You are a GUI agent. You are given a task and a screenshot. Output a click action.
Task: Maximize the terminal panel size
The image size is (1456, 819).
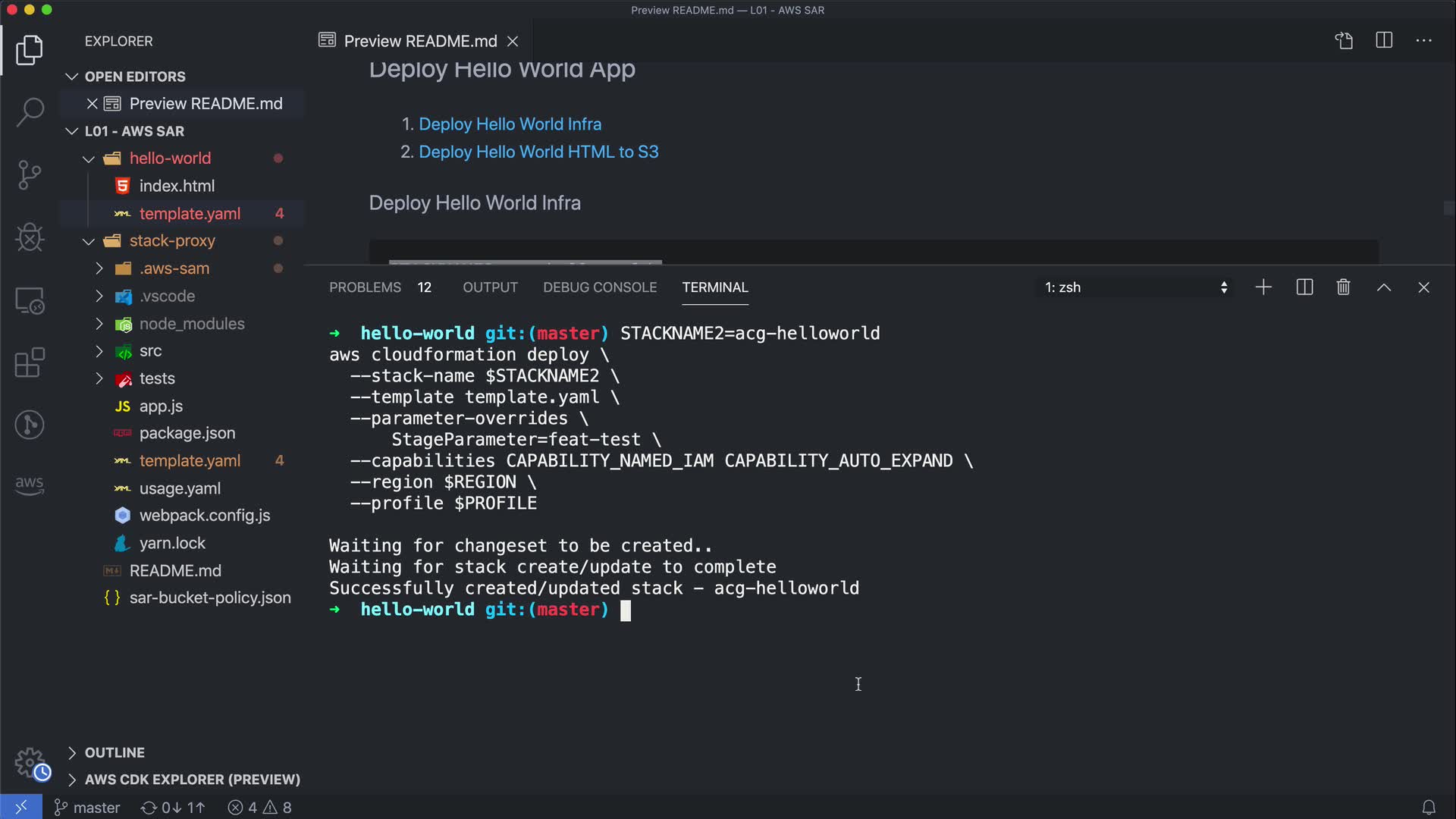(x=1383, y=287)
